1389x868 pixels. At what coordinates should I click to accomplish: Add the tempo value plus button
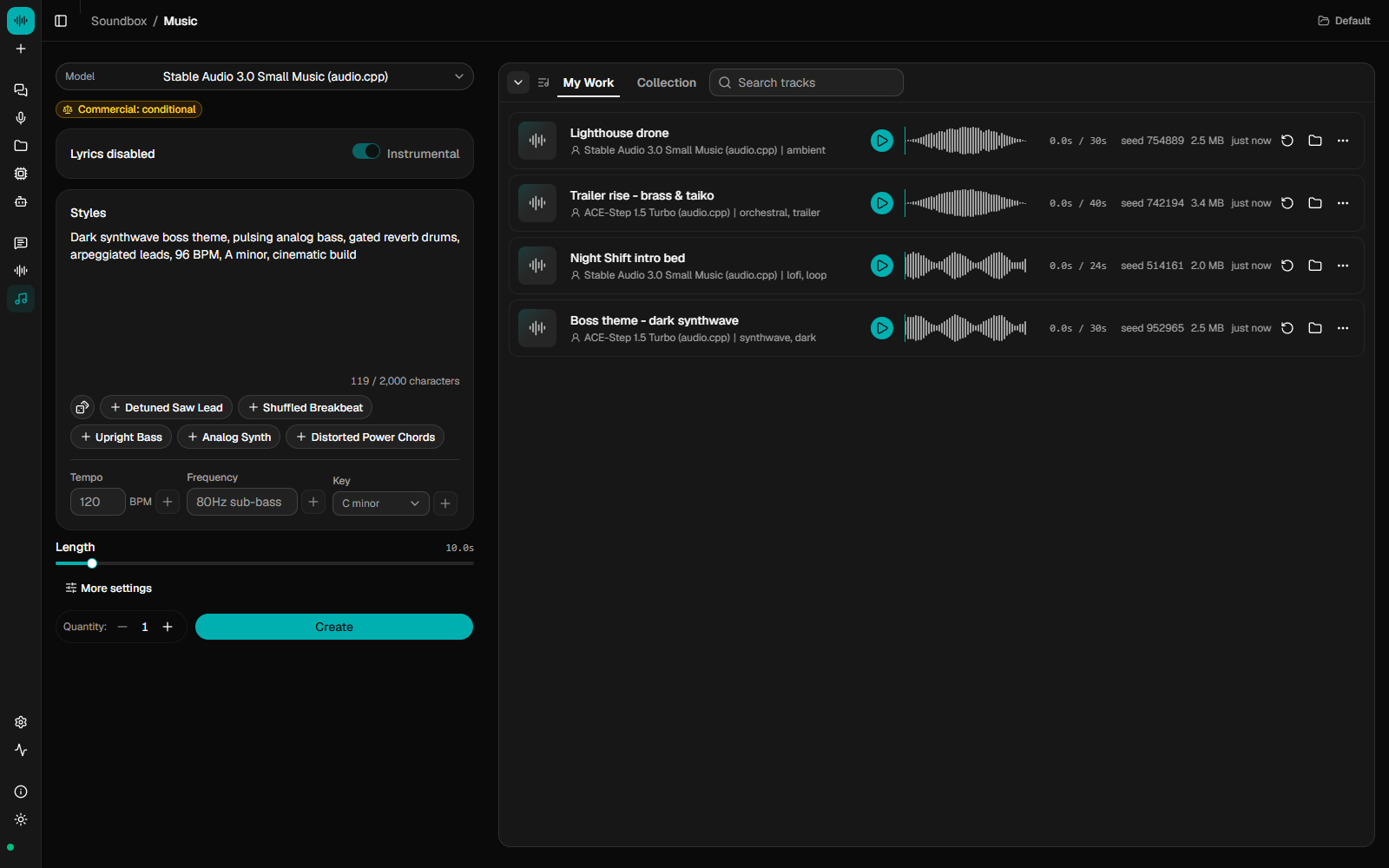tap(168, 502)
